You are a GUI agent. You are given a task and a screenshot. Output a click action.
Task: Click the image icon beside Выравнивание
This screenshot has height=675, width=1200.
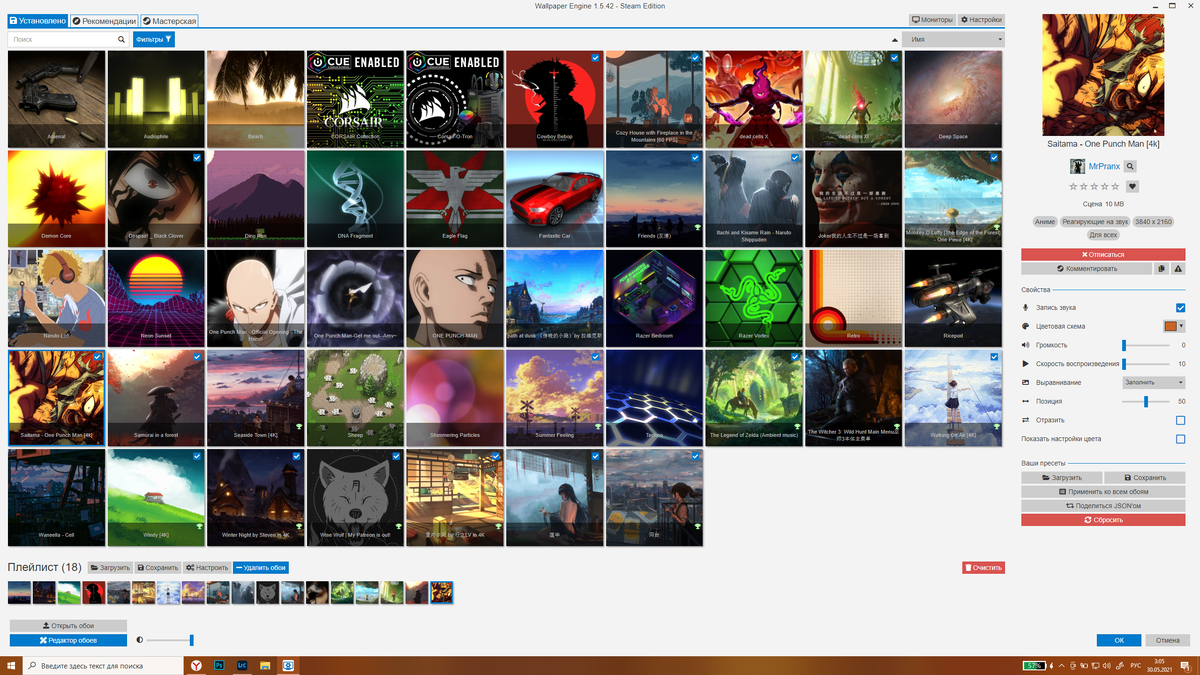1025,383
